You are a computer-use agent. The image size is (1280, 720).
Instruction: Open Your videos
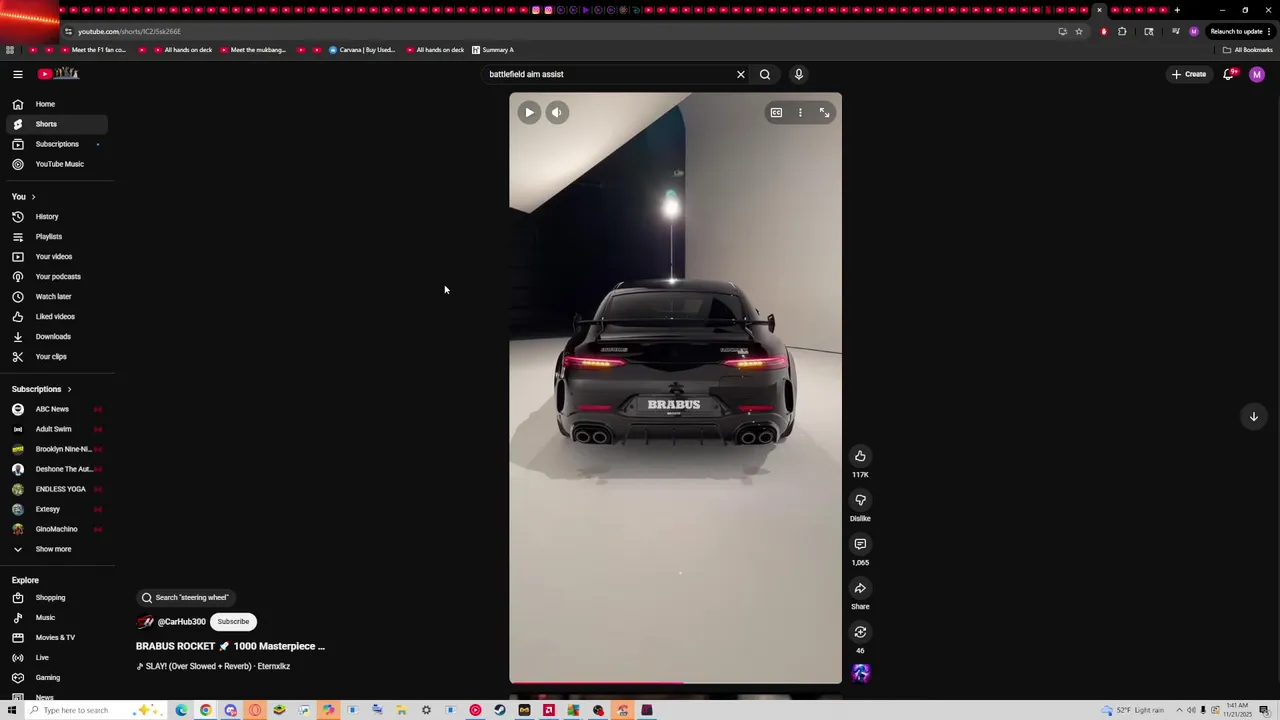tap(55, 257)
